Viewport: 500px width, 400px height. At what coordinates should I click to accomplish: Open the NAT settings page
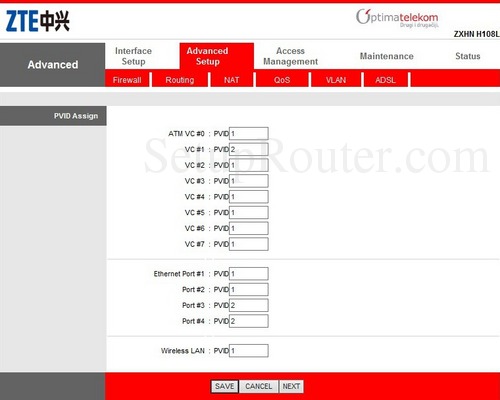point(231,80)
